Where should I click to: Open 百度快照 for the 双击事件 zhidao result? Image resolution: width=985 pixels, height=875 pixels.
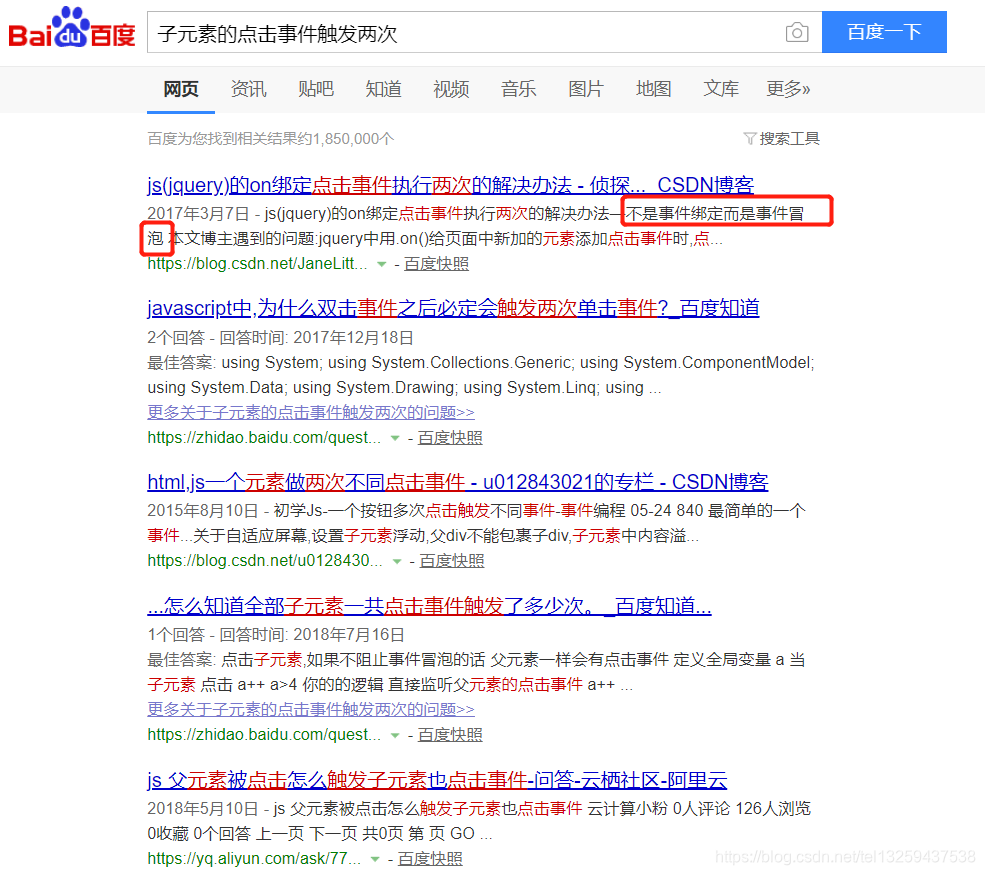pos(450,437)
